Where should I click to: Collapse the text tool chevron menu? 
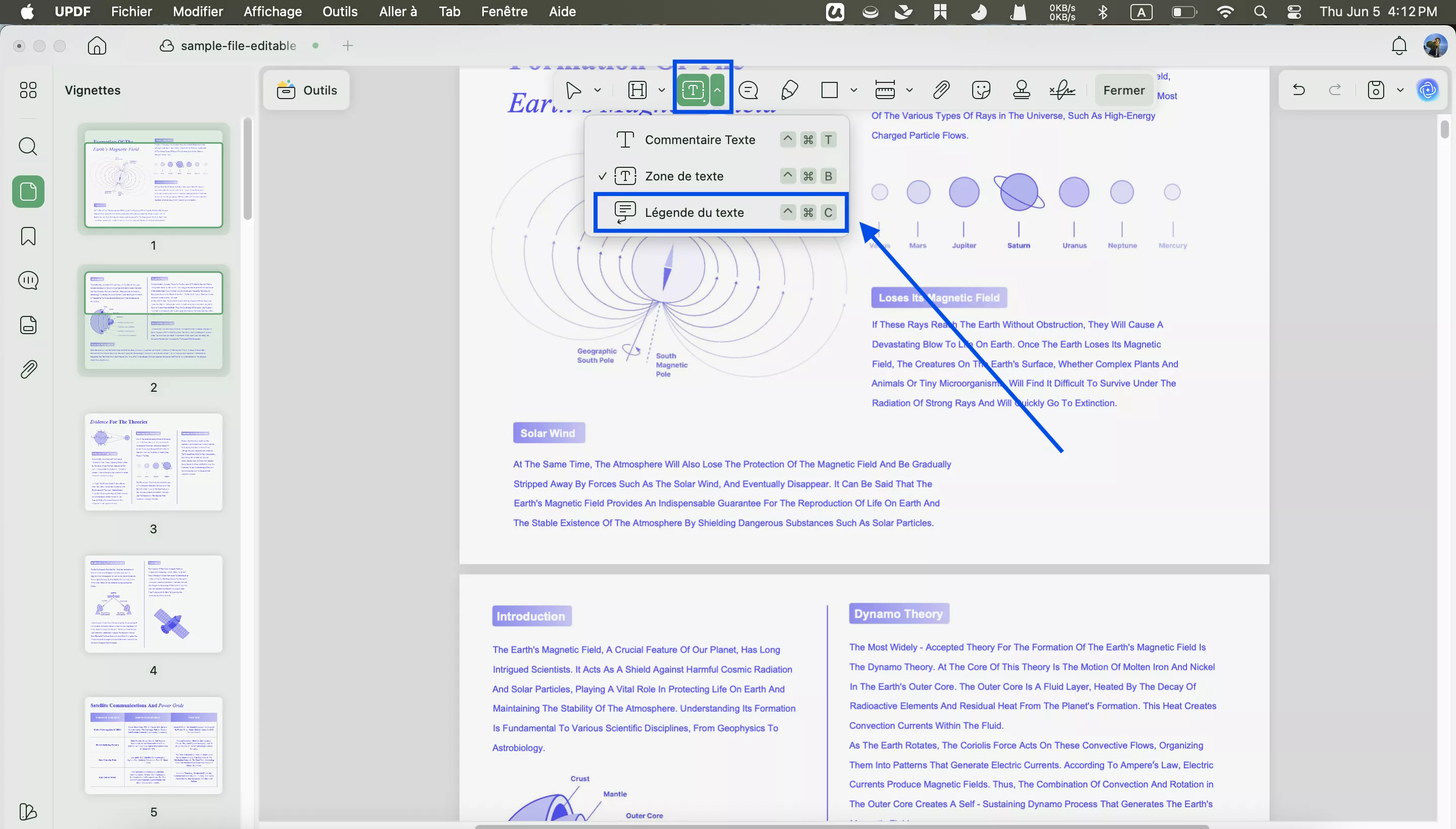[717, 90]
